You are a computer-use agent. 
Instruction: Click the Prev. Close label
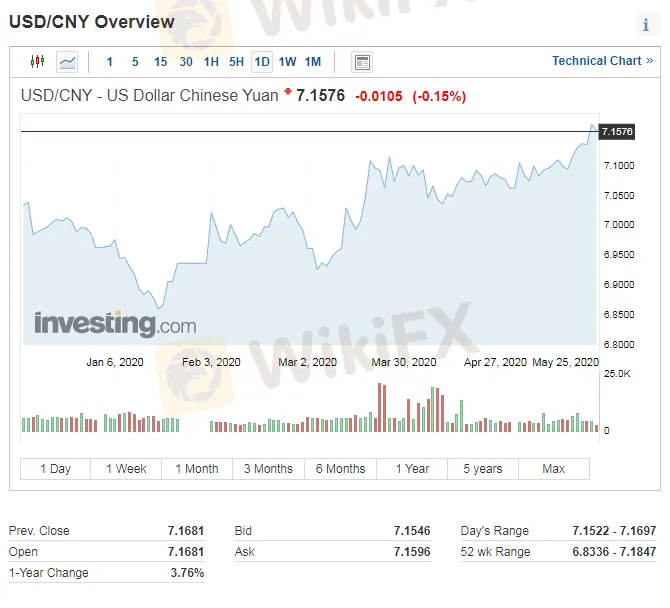[x=39, y=531]
